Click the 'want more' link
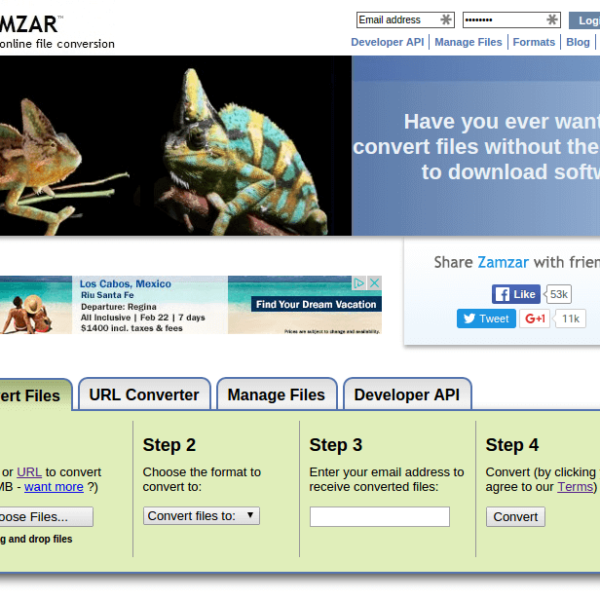The height and width of the screenshot is (600, 600). click(x=54, y=487)
